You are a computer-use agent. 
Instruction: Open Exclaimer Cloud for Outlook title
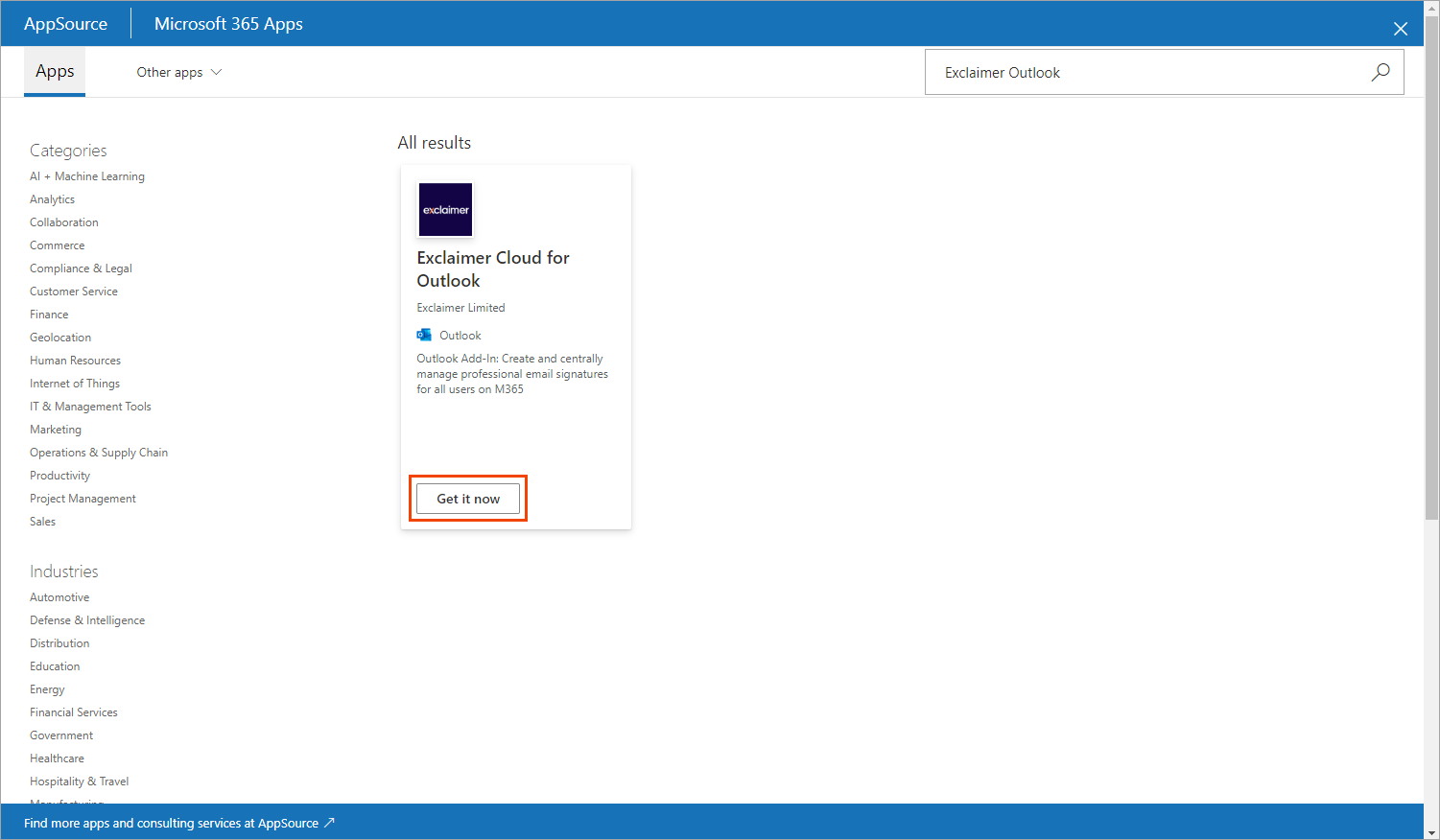(x=493, y=269)
